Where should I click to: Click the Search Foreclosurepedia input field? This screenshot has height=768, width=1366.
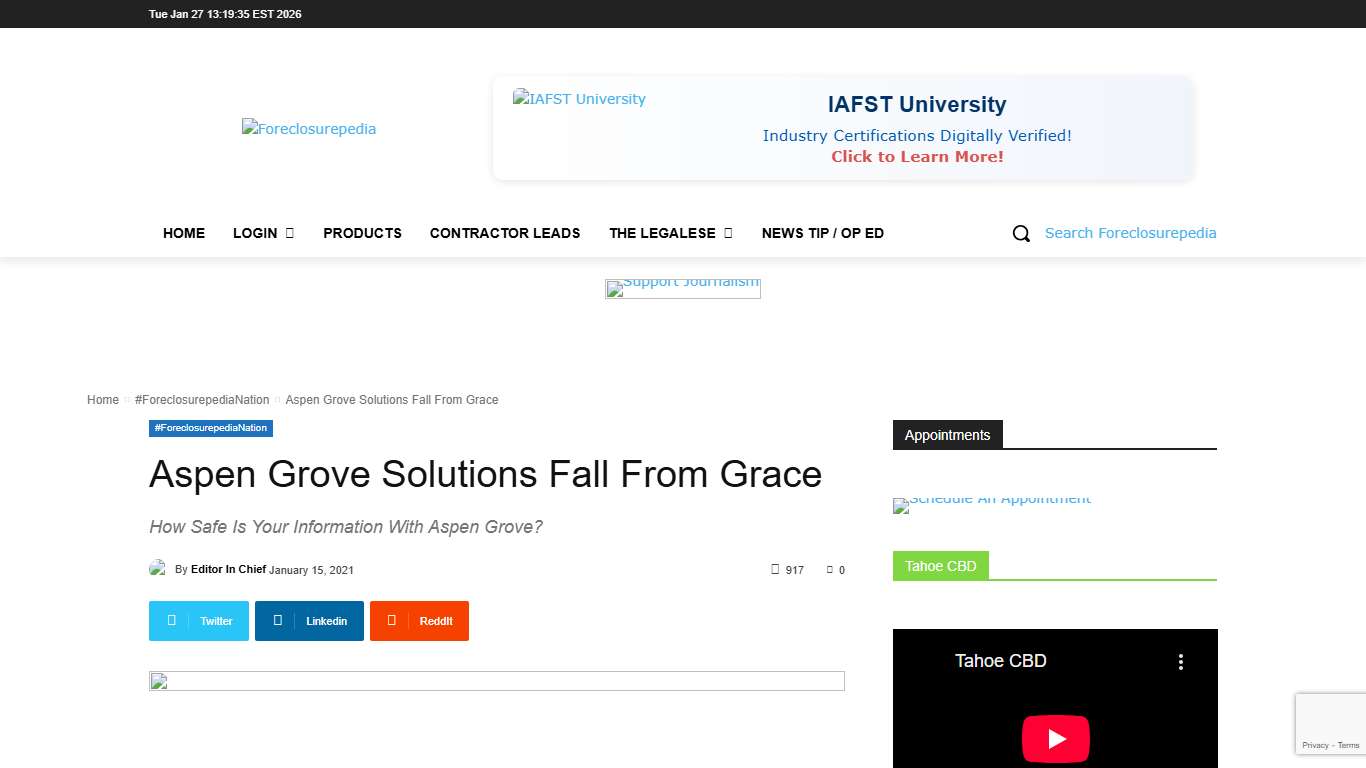click(1130, 233)
